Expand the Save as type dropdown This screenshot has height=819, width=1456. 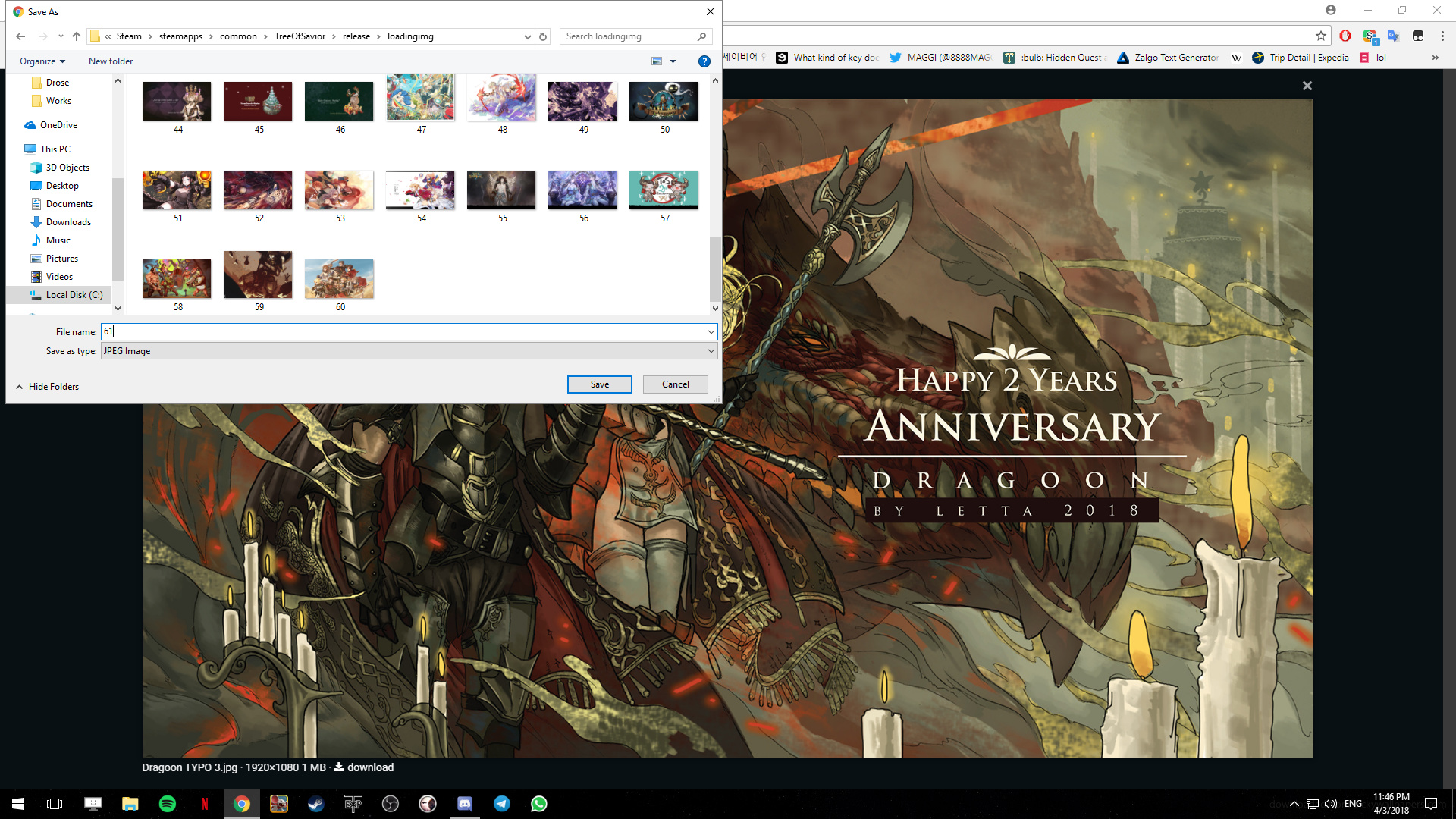tap(711, 351)
